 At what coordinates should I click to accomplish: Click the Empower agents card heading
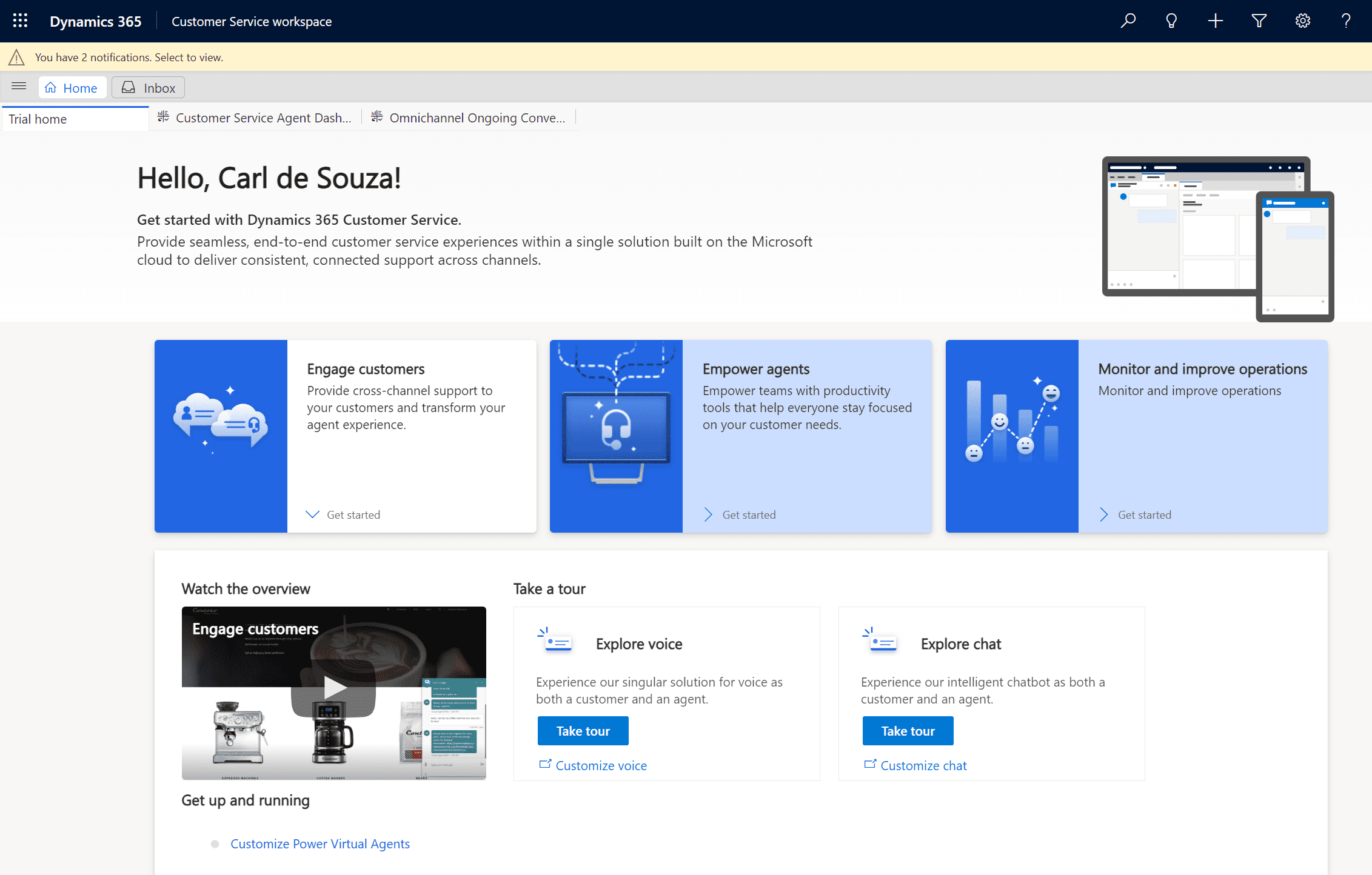pos(756,369)
